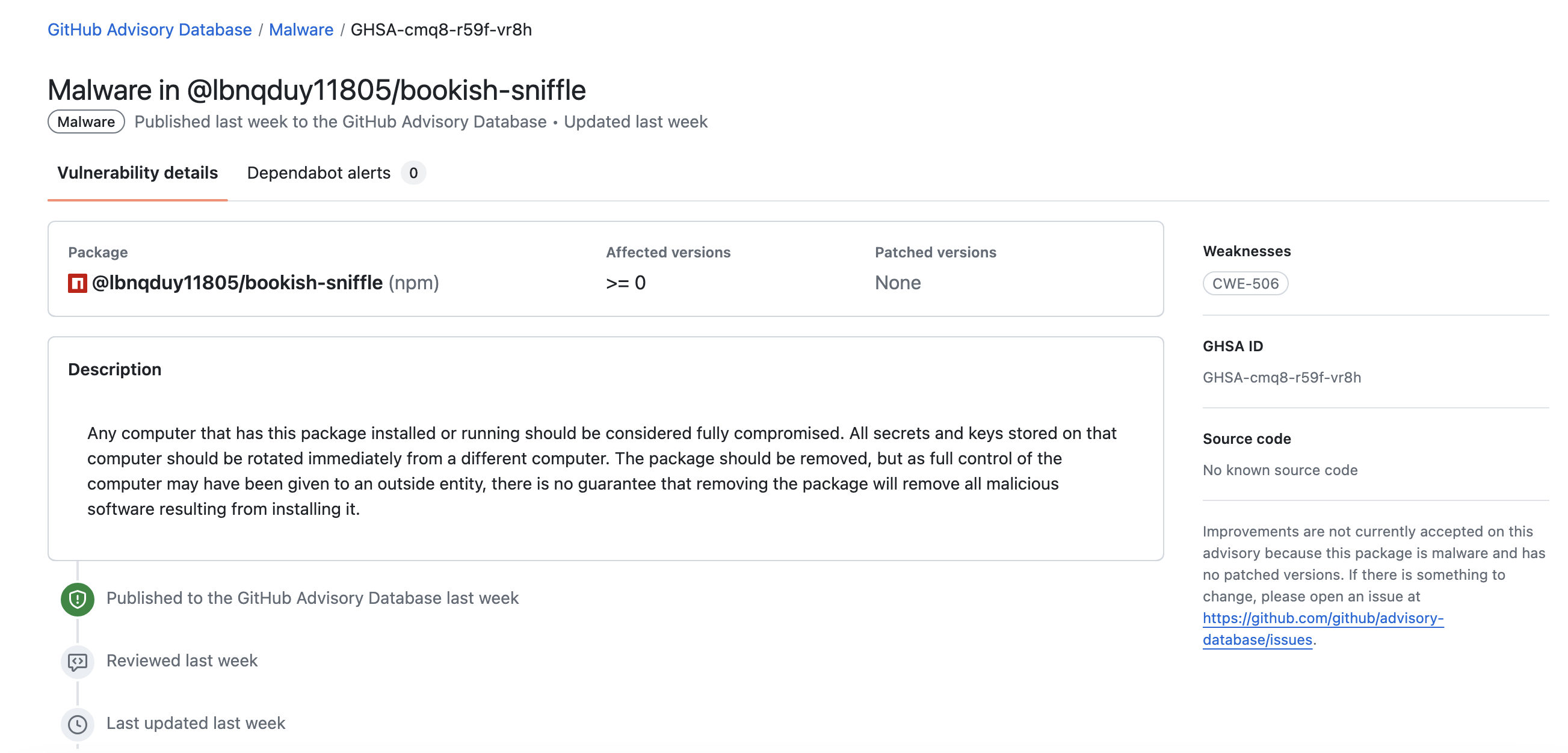Click the code review timeline icon

(x=77, y=662)
